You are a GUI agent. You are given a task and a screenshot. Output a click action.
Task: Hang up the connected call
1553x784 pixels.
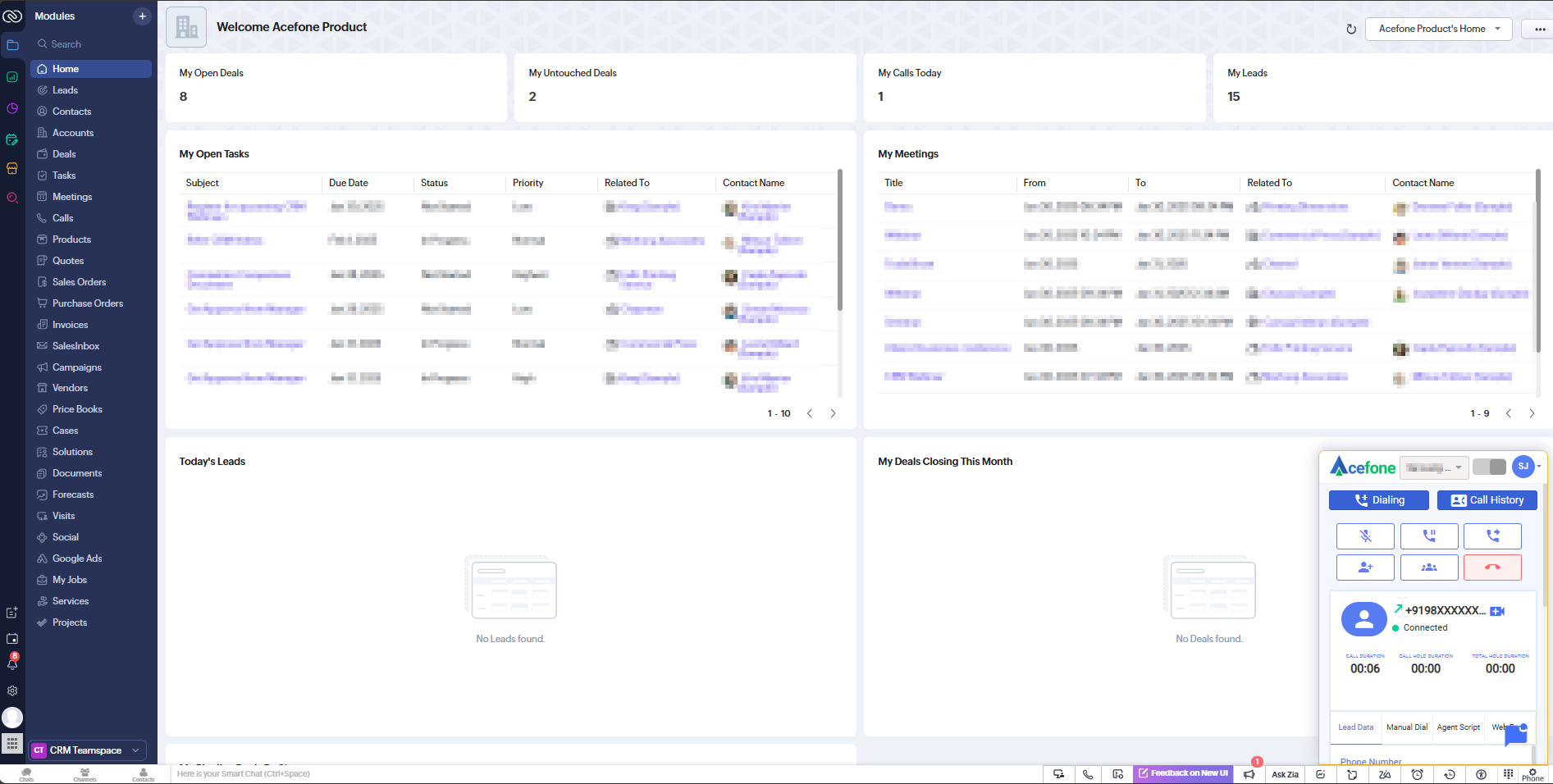pos(1492,567)
